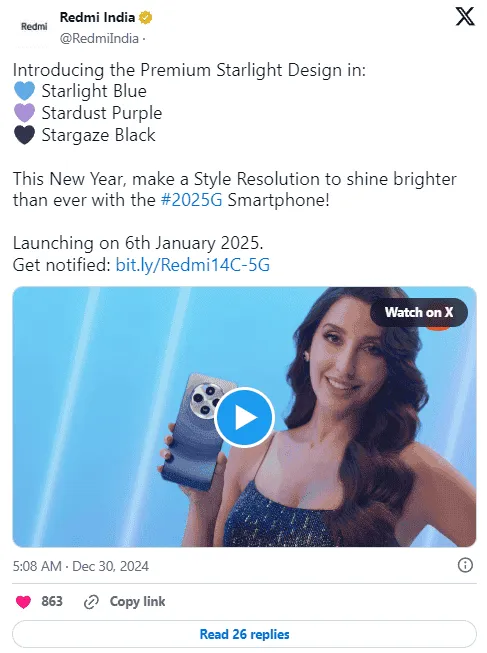Click the 863 likes count
487x653 pixels.
[x=52, y=601]
